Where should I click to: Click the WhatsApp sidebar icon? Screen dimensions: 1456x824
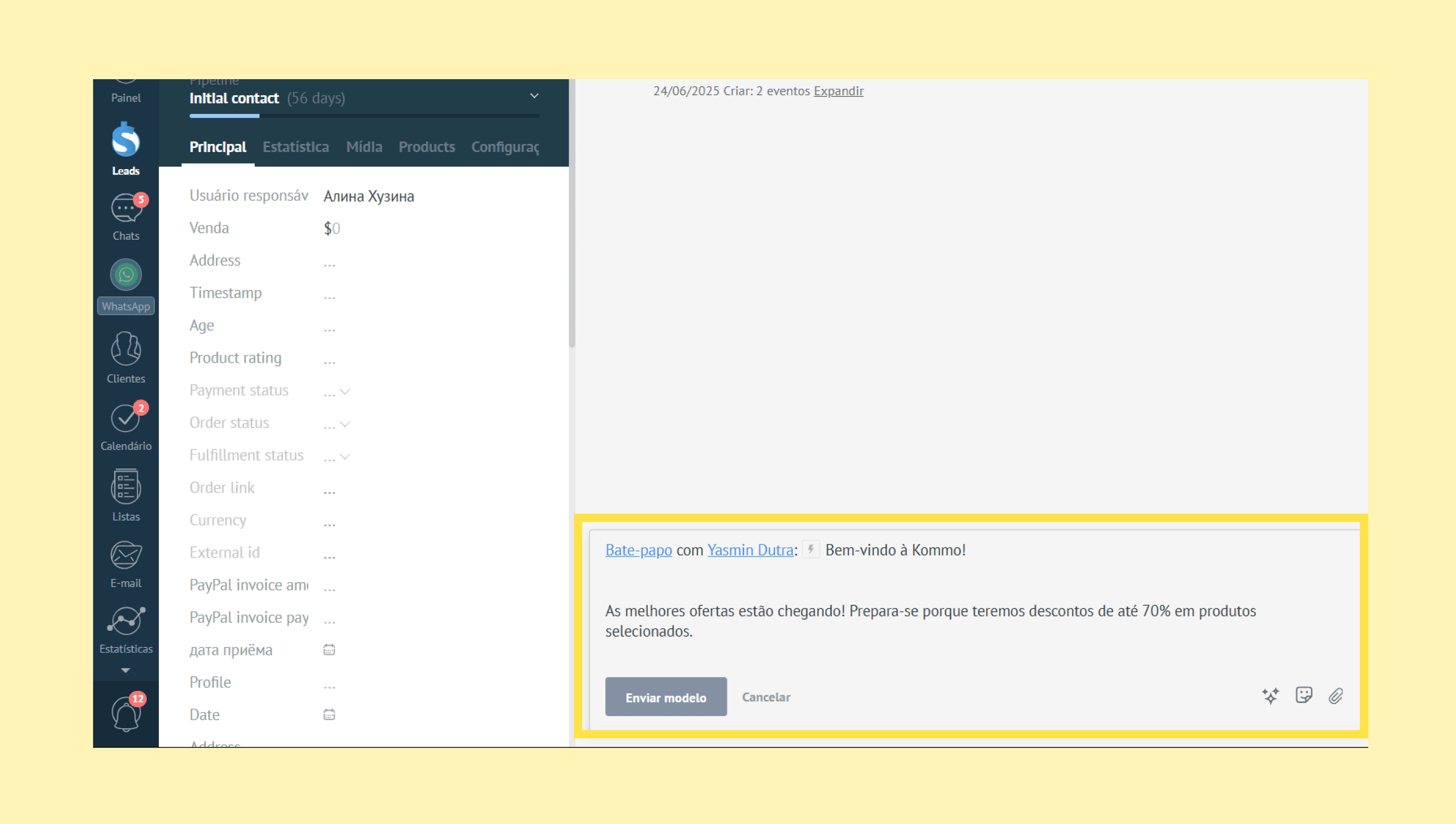[126, 276]
